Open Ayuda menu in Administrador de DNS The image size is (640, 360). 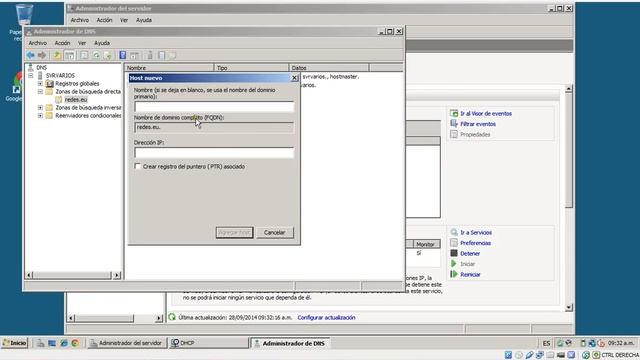pos(102,43)
